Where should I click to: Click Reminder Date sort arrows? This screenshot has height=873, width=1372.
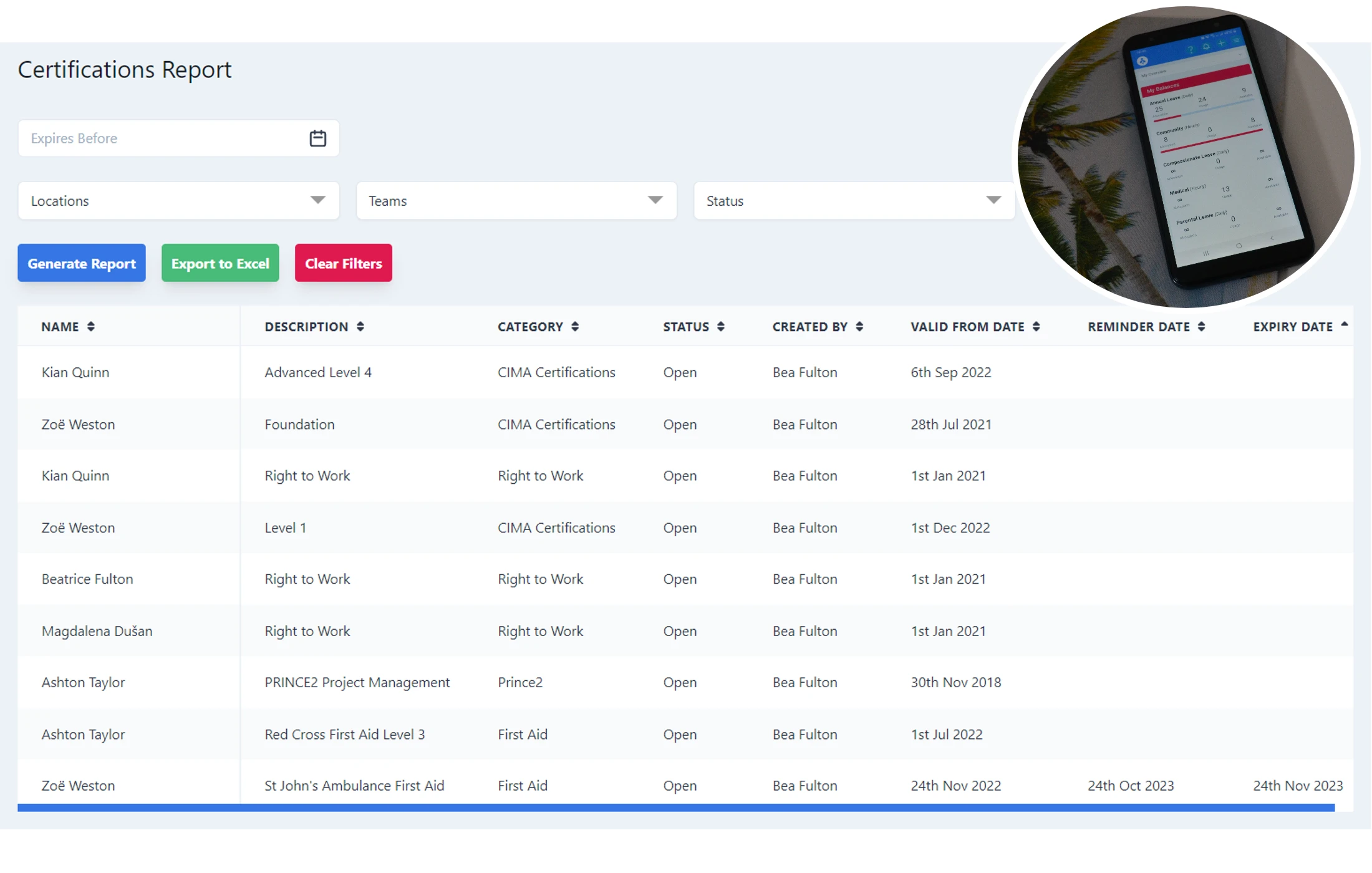point(1201,327)
